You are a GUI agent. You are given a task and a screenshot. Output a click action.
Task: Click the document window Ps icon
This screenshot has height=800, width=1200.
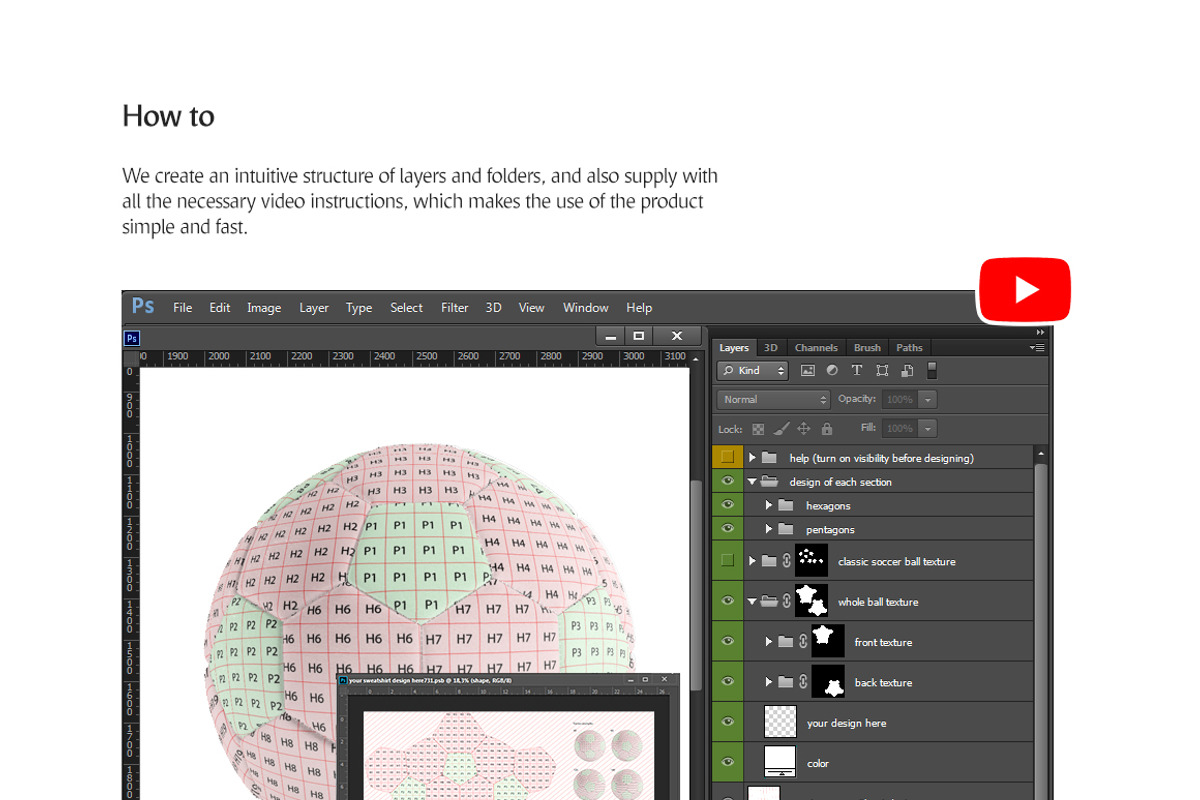(131, 338)
